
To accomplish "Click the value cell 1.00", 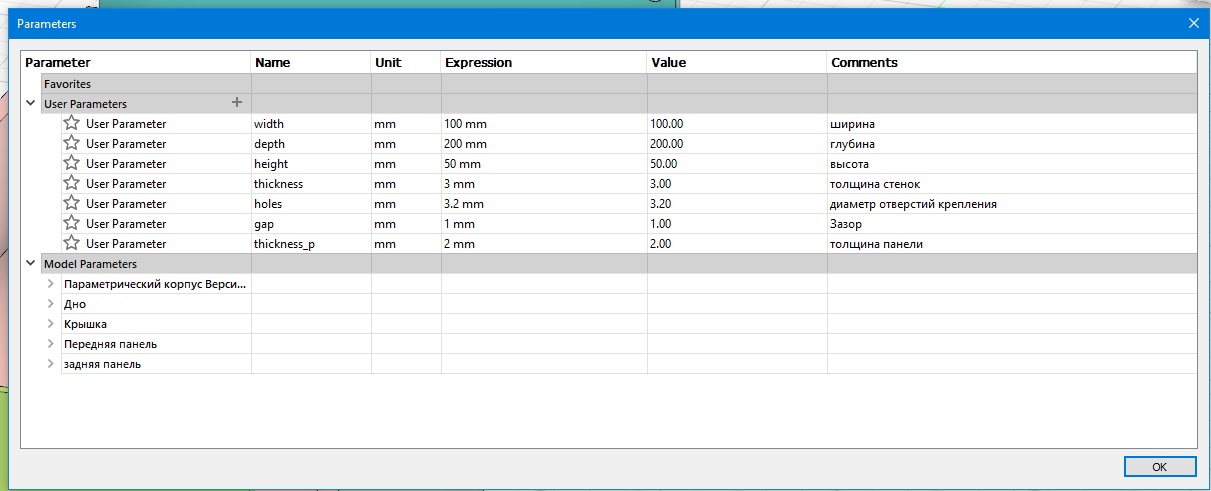I will pyautogui.click(x=737, y=224).
